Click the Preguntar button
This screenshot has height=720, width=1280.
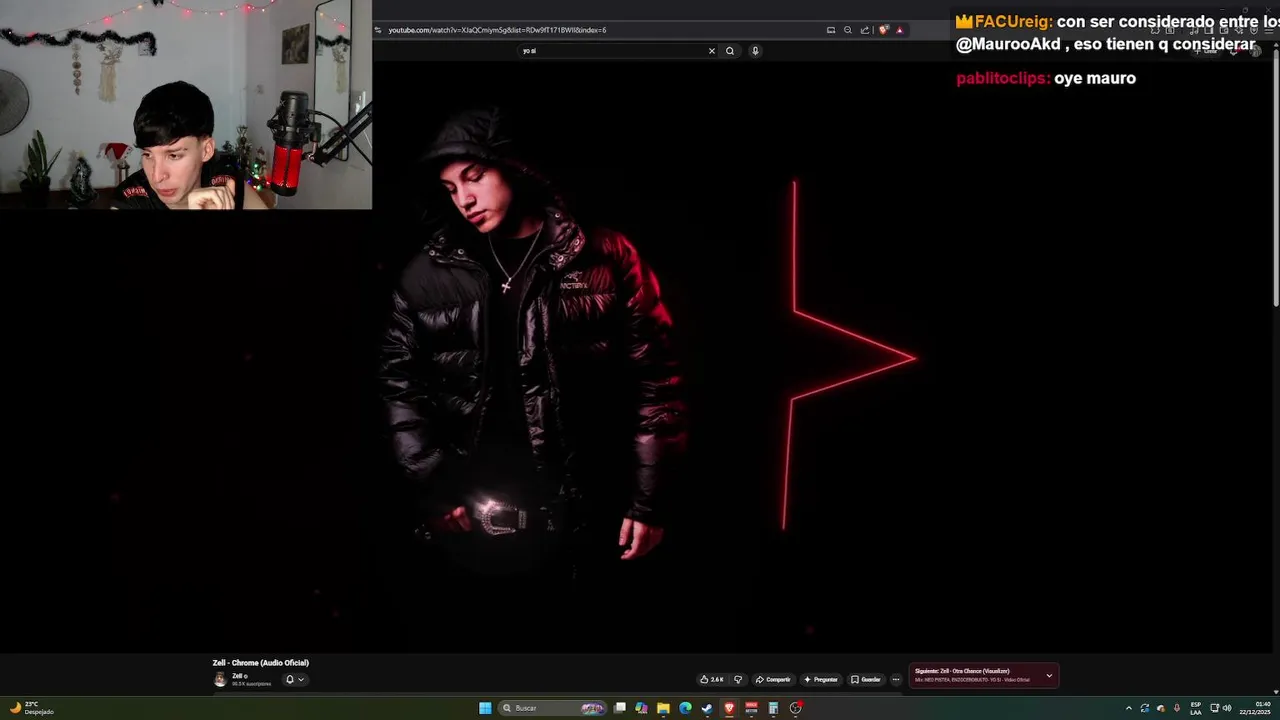pyautogui.click(x=821, y=679)
